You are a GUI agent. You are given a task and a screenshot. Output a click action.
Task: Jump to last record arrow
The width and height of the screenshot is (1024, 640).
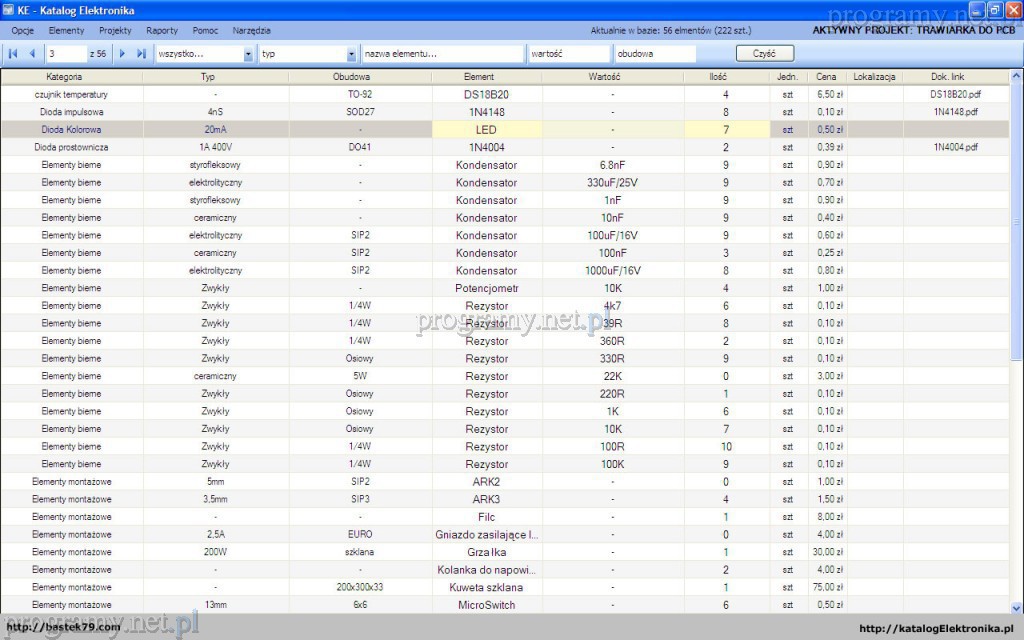(x=141, y=54)
